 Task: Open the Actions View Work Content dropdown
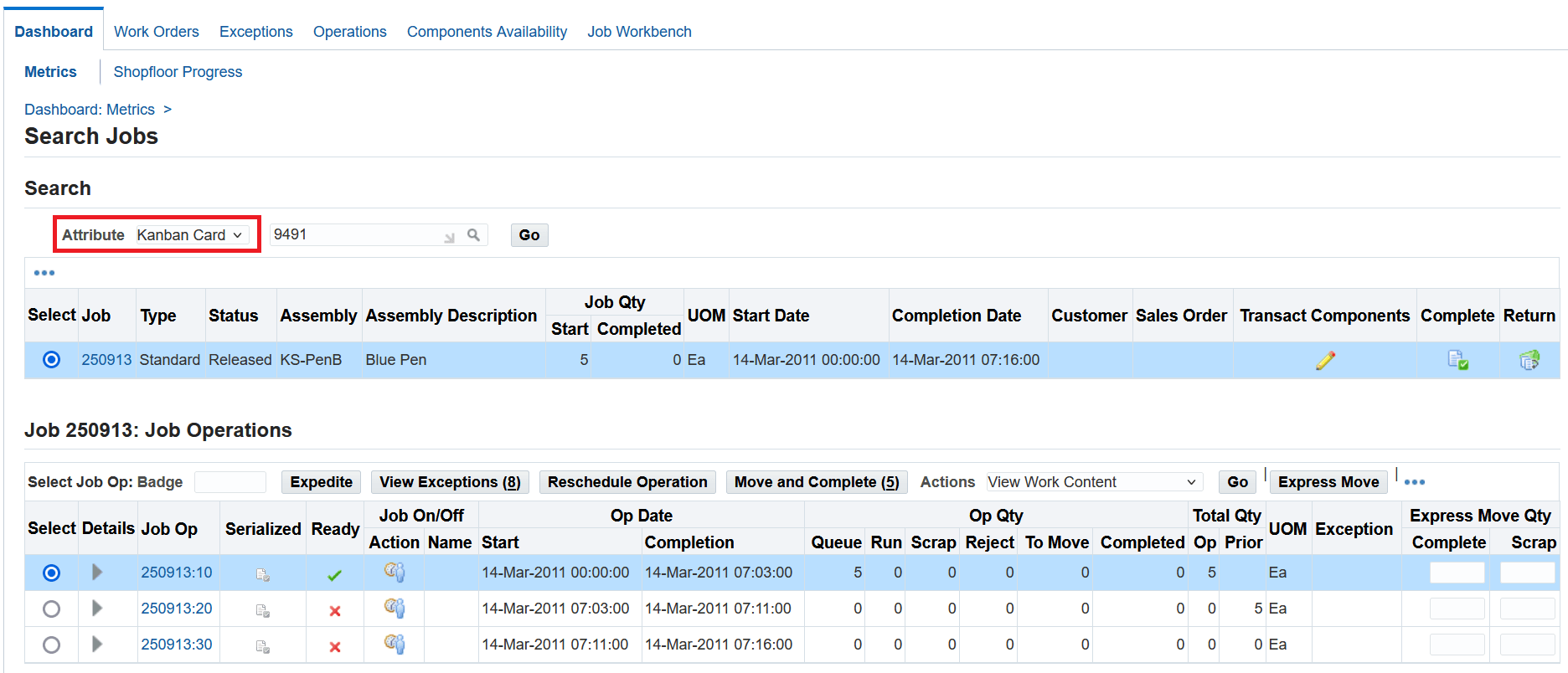(1092, 482)
